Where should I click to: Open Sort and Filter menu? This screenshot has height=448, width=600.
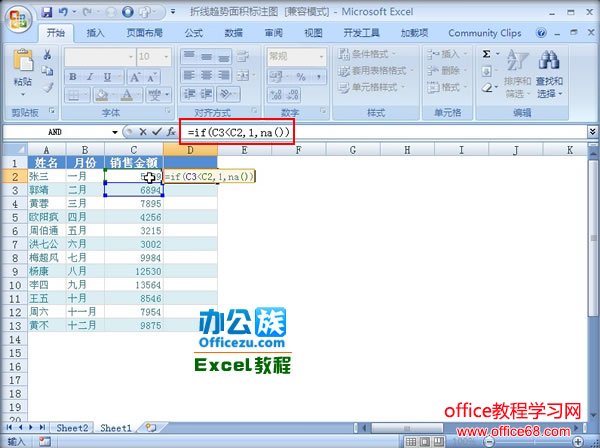coord(517,73)
